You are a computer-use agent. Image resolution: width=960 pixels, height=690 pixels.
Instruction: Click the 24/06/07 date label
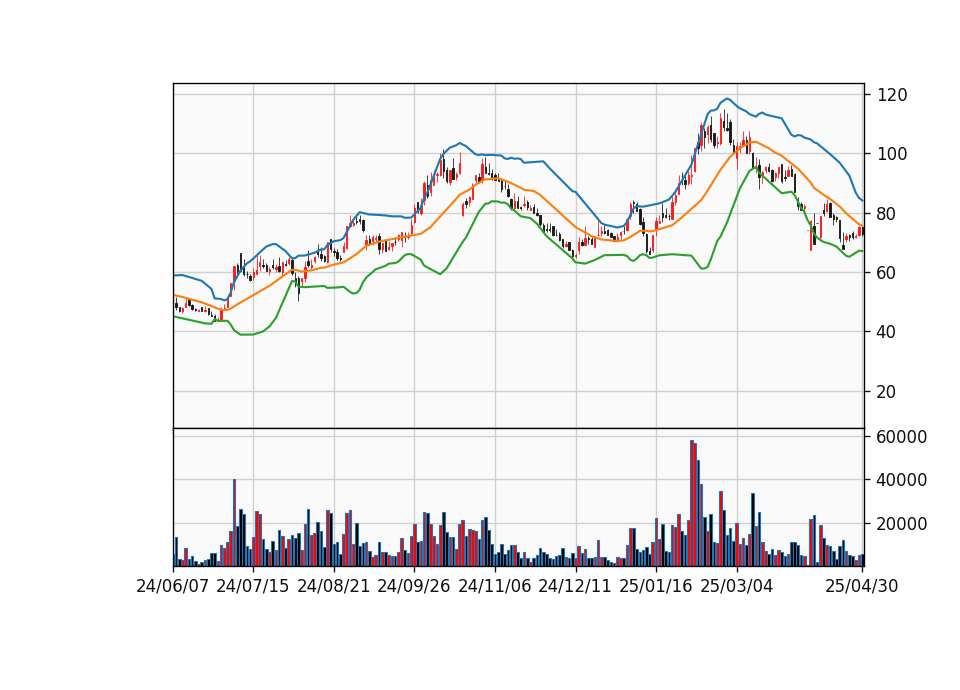pos(173,587)
